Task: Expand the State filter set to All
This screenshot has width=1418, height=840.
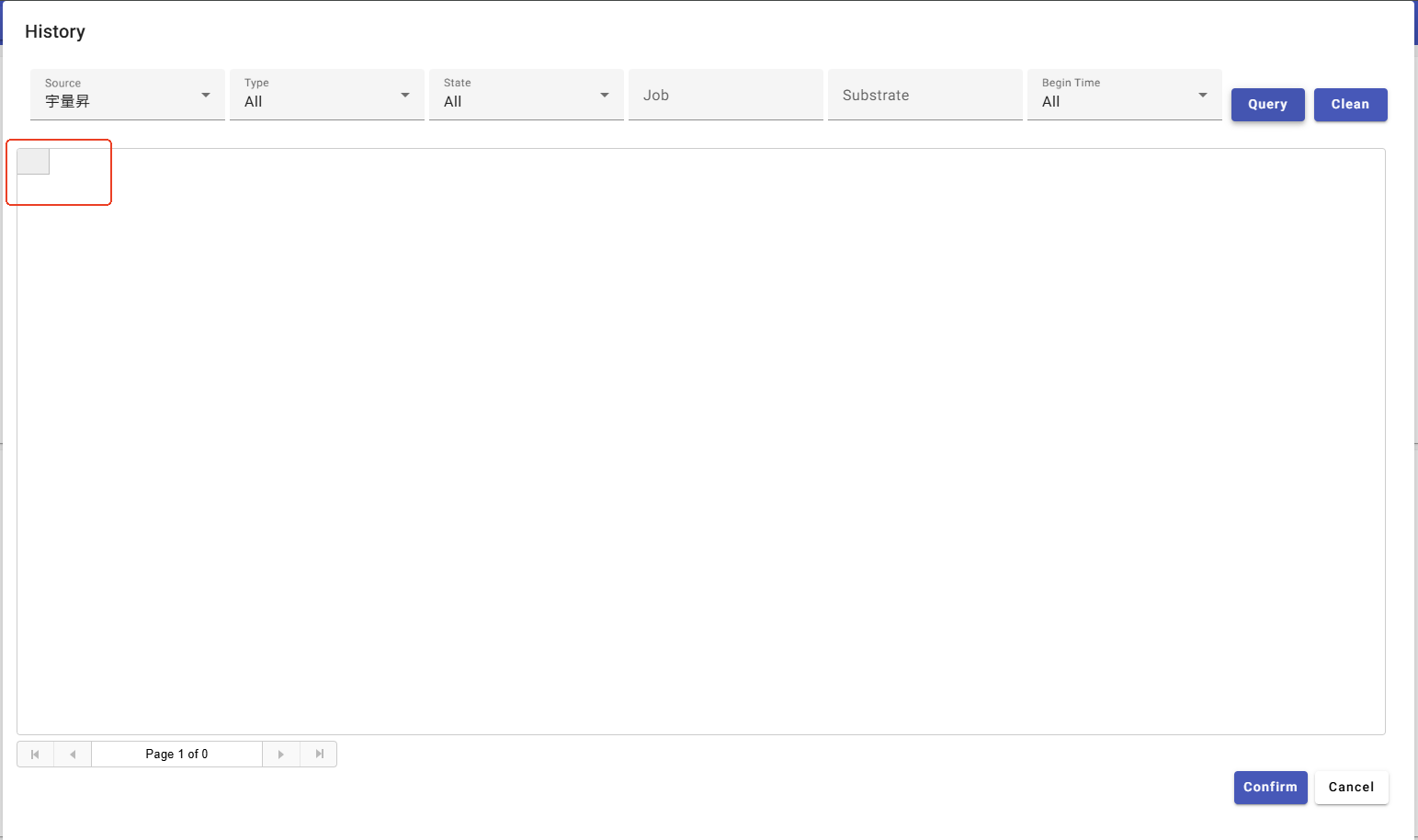Action: click(515, 96)
